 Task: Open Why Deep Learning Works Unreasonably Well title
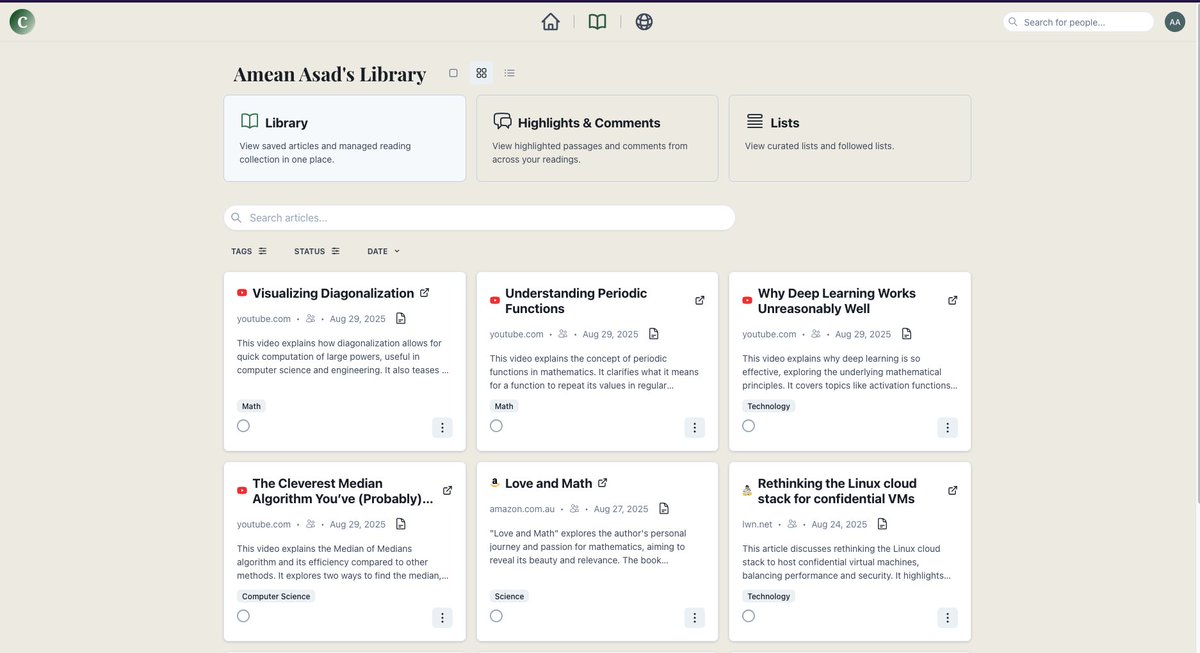837,301
